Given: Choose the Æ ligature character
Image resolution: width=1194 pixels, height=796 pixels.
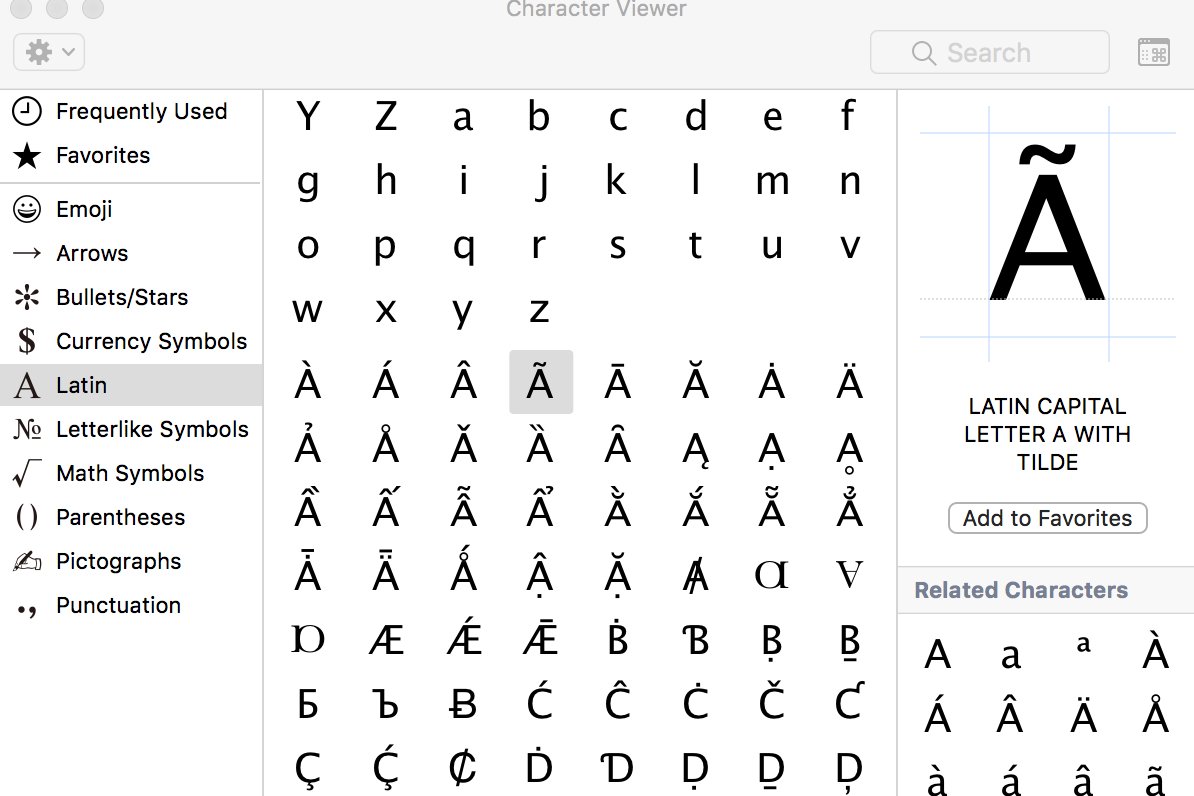Looking at the screenshot, I should [x=386, y=638].
